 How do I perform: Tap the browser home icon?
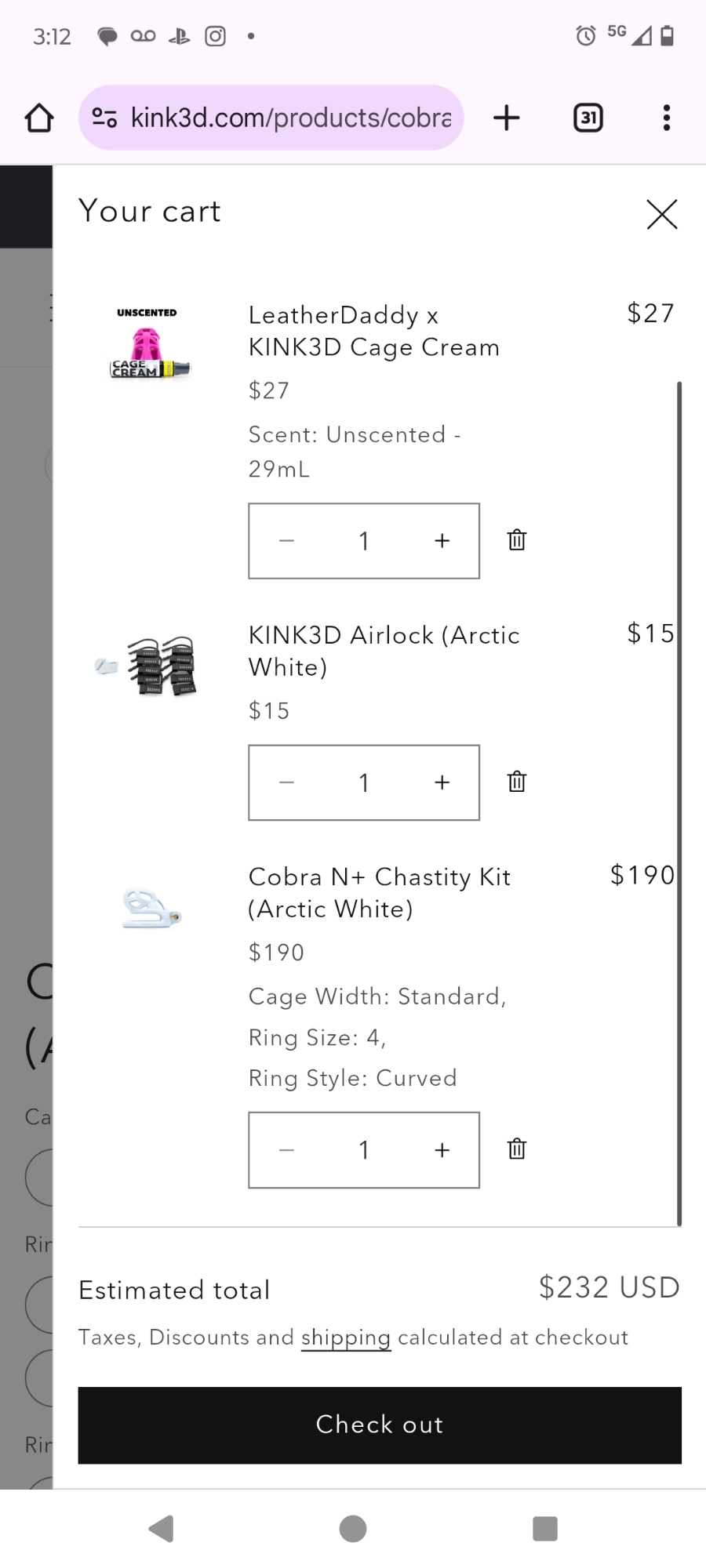click(39, 118)
